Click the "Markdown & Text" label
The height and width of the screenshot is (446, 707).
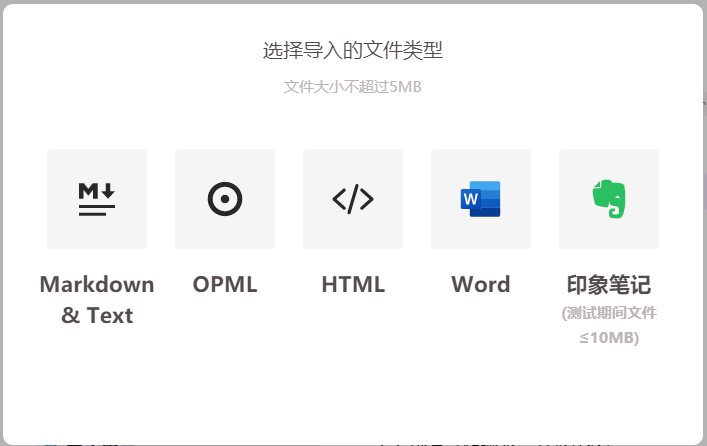(x=97, y=299)
